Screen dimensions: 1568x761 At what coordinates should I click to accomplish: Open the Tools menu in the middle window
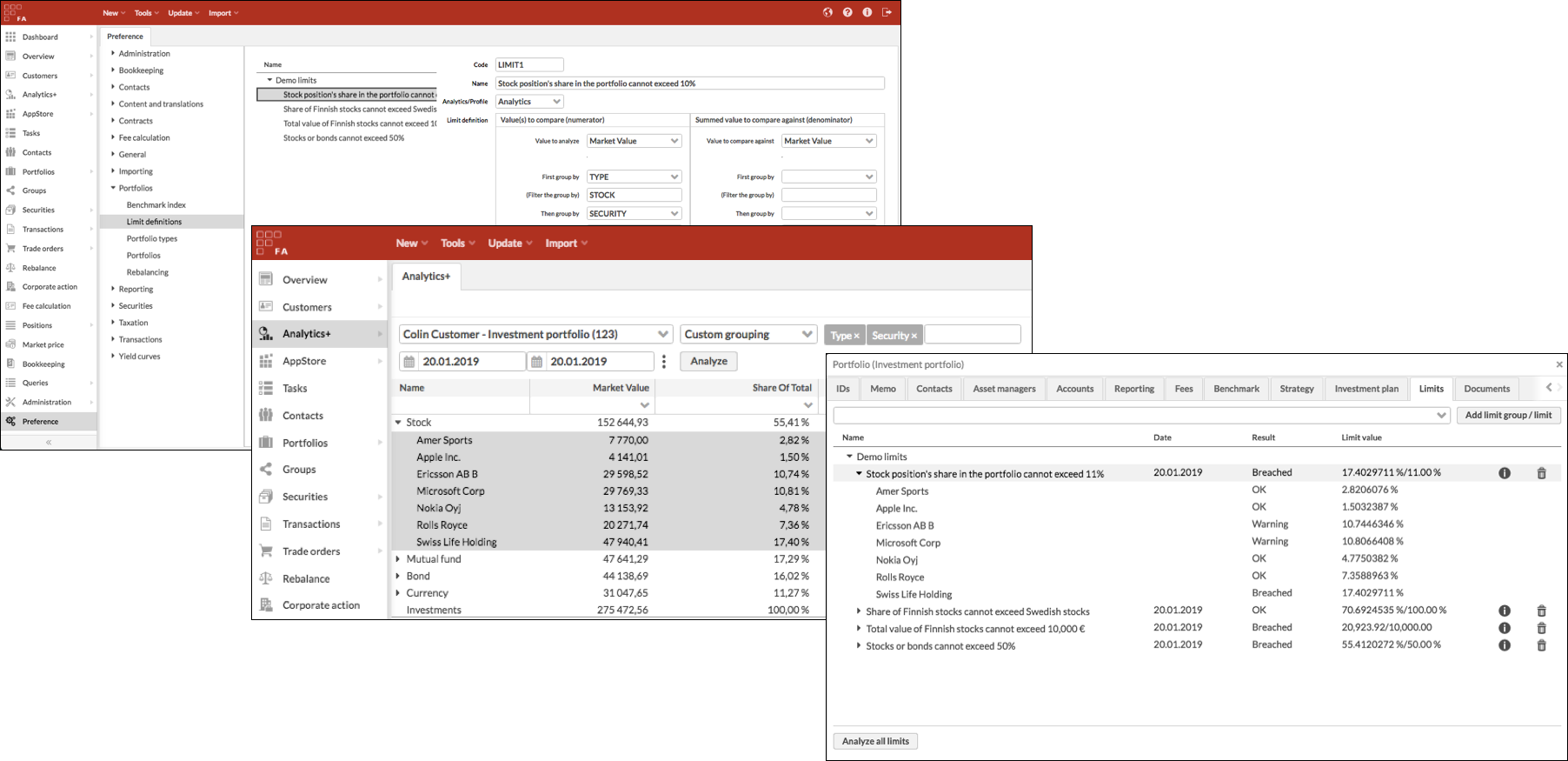(458, 244)
